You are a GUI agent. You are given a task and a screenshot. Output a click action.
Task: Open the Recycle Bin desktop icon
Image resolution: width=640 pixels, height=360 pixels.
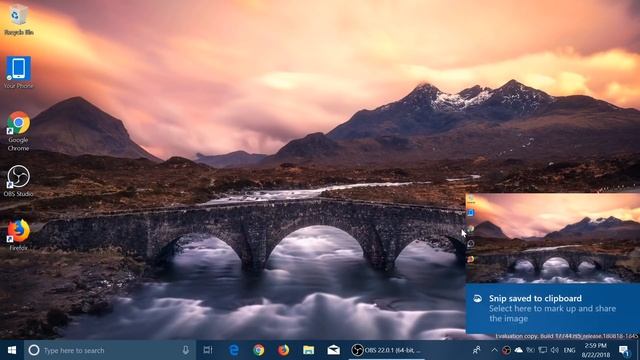[x=18, y=20]
